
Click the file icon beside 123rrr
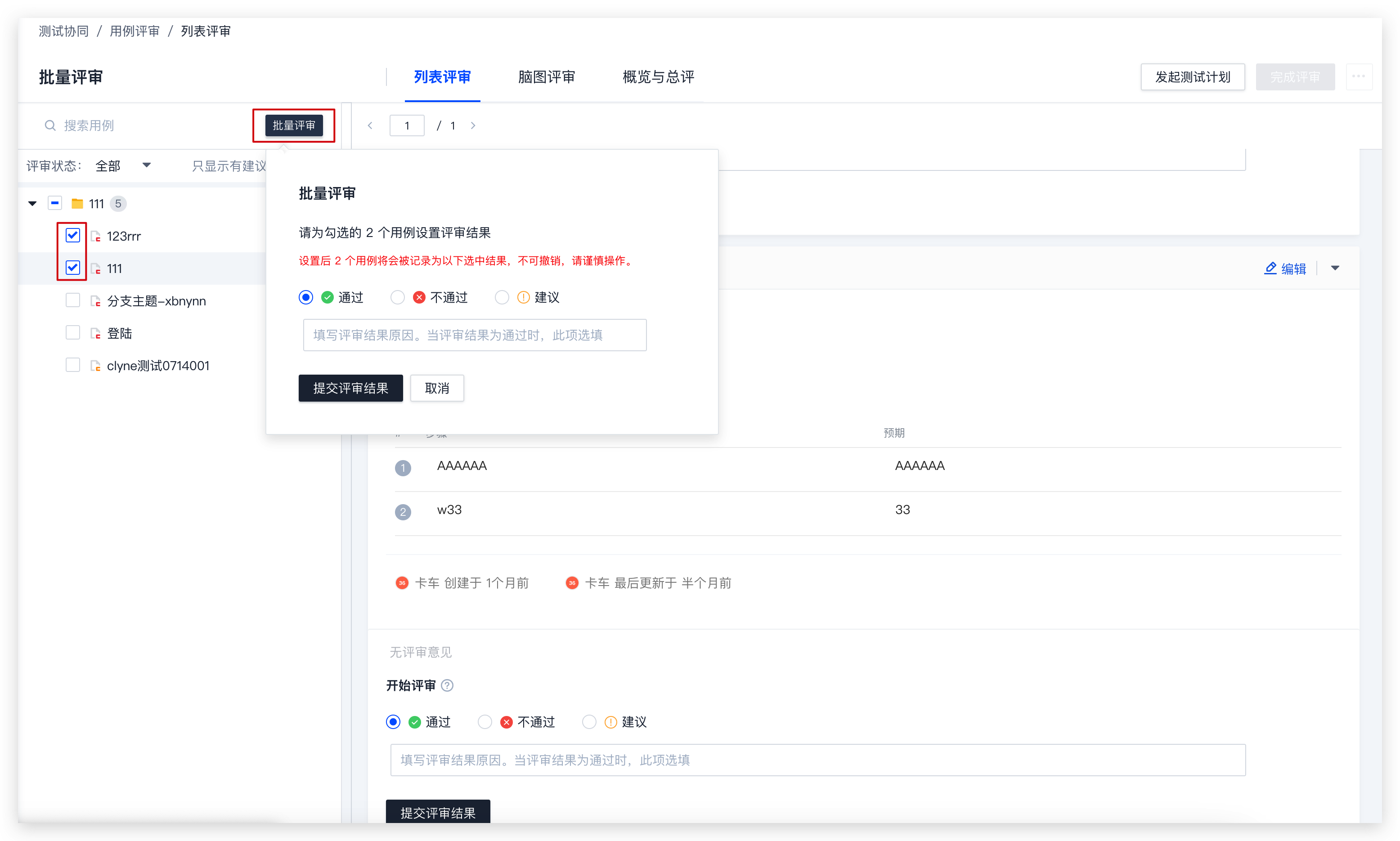(x=96, y=236)
